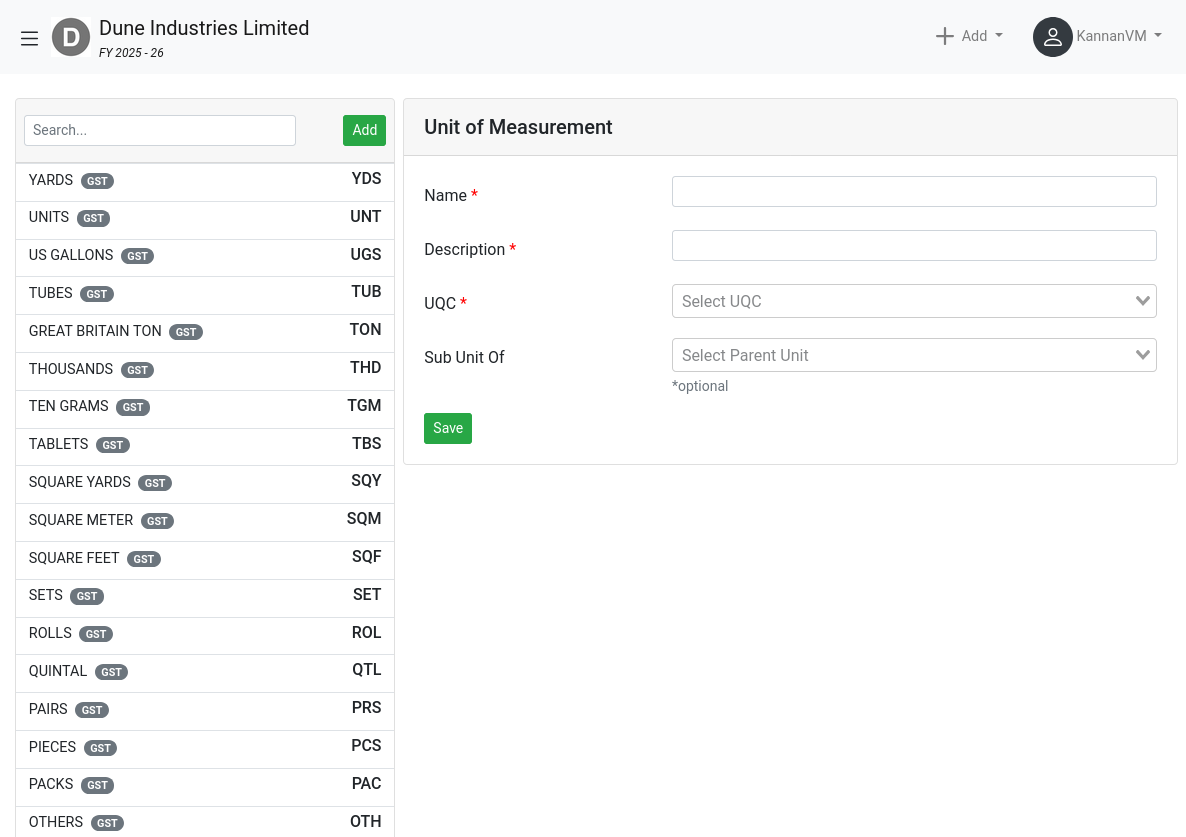This screenshot has height=837, width=1186.
Task: Select the PIECES unit row
Action: tap(205, 749)
